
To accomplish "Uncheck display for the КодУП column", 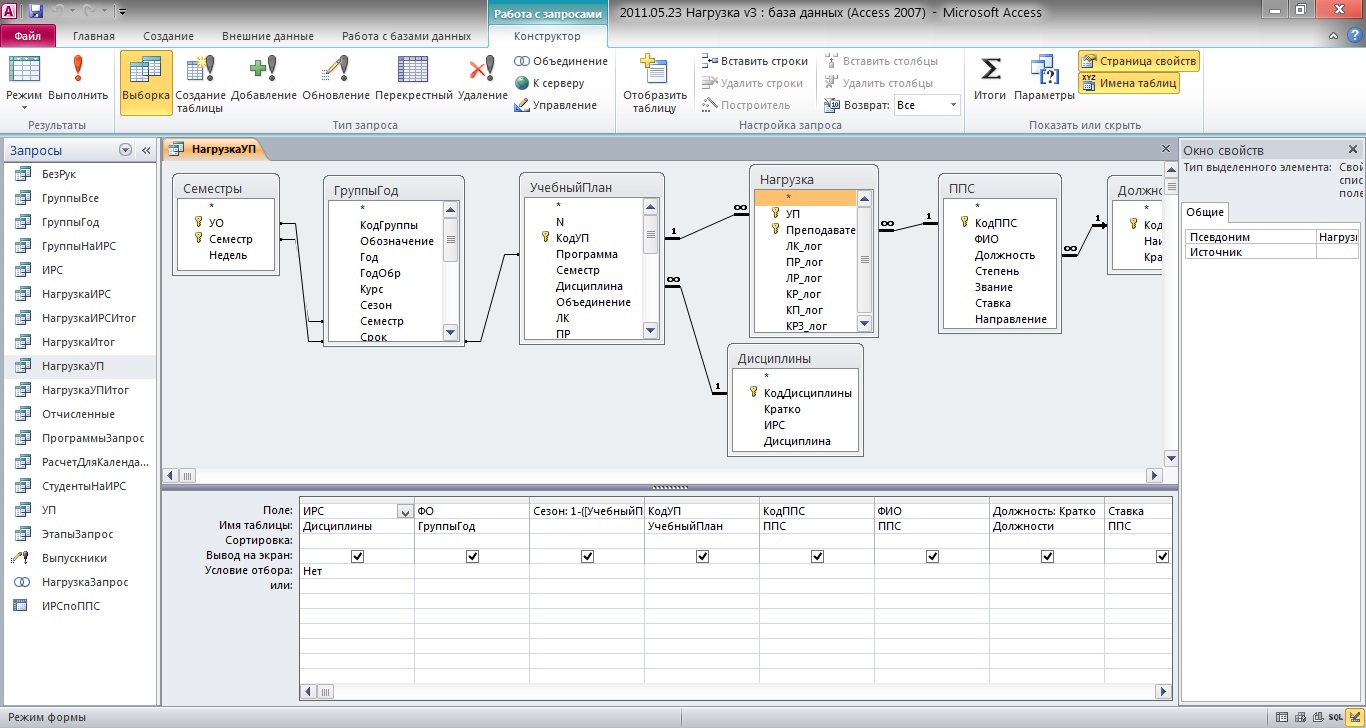I will tap(702, 556).
